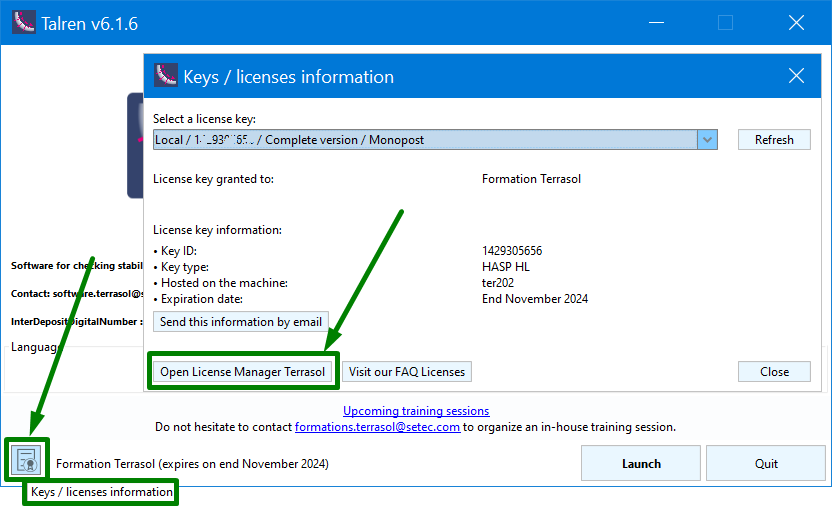Screen dimensions: 832x506
Task: Click the expiration value End November 2024
Action: [535, 299]
